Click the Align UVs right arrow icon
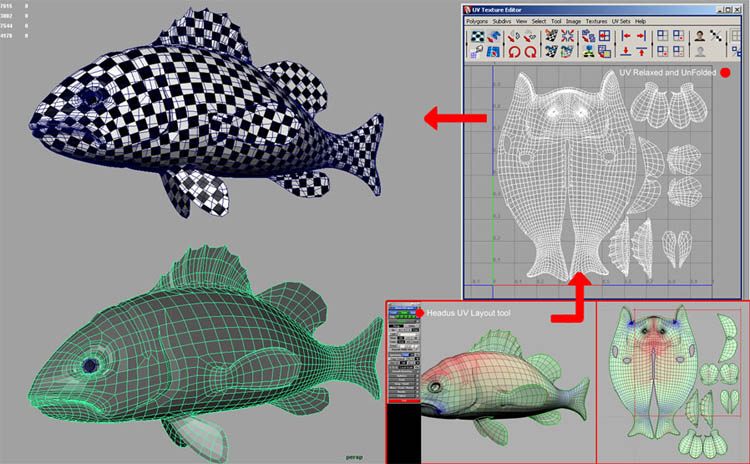 click(641, 36)
